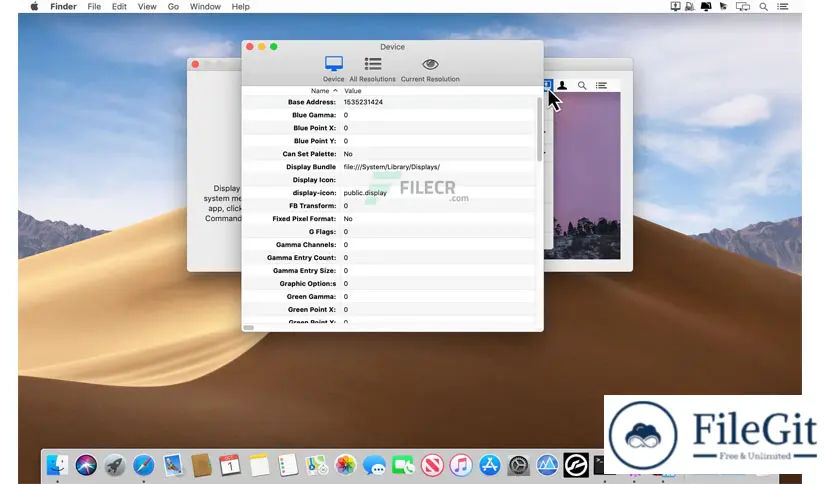The height and width of the screenshot is (484, 836).
Task: Select the Blue Gamma row
Action: (x=389, y=115)
